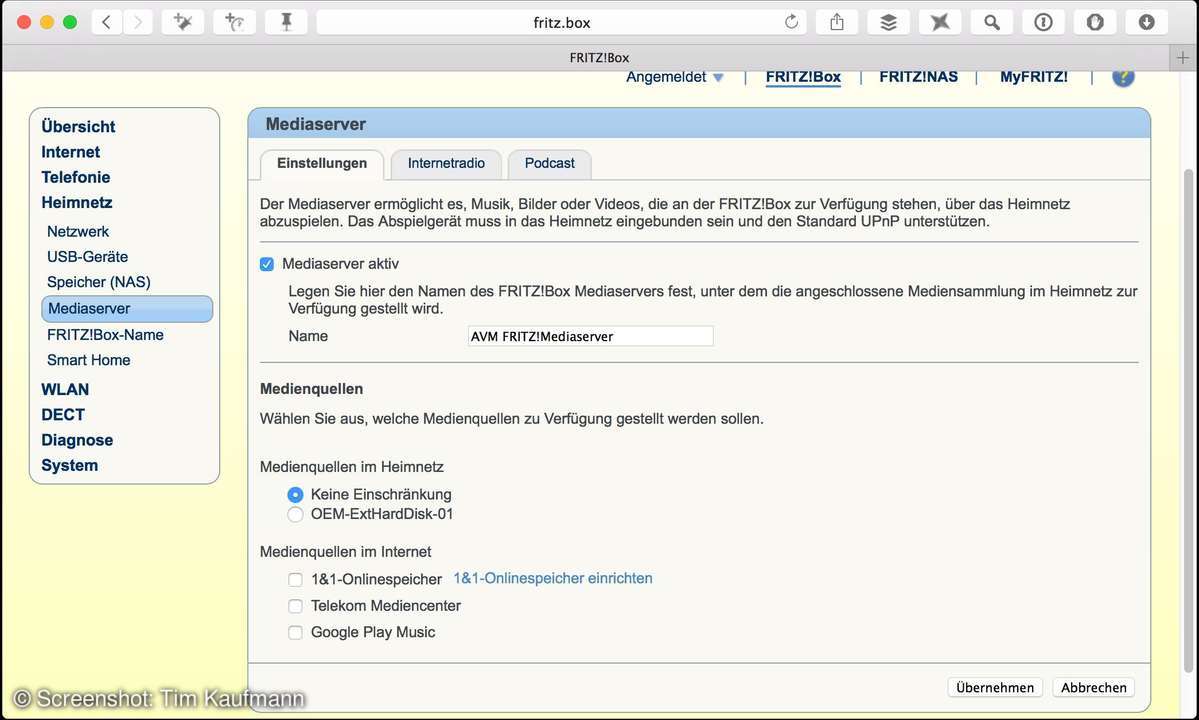Click the hand blocker extension icon
Screen dimensions: 1199x720
click(1095, 22)
